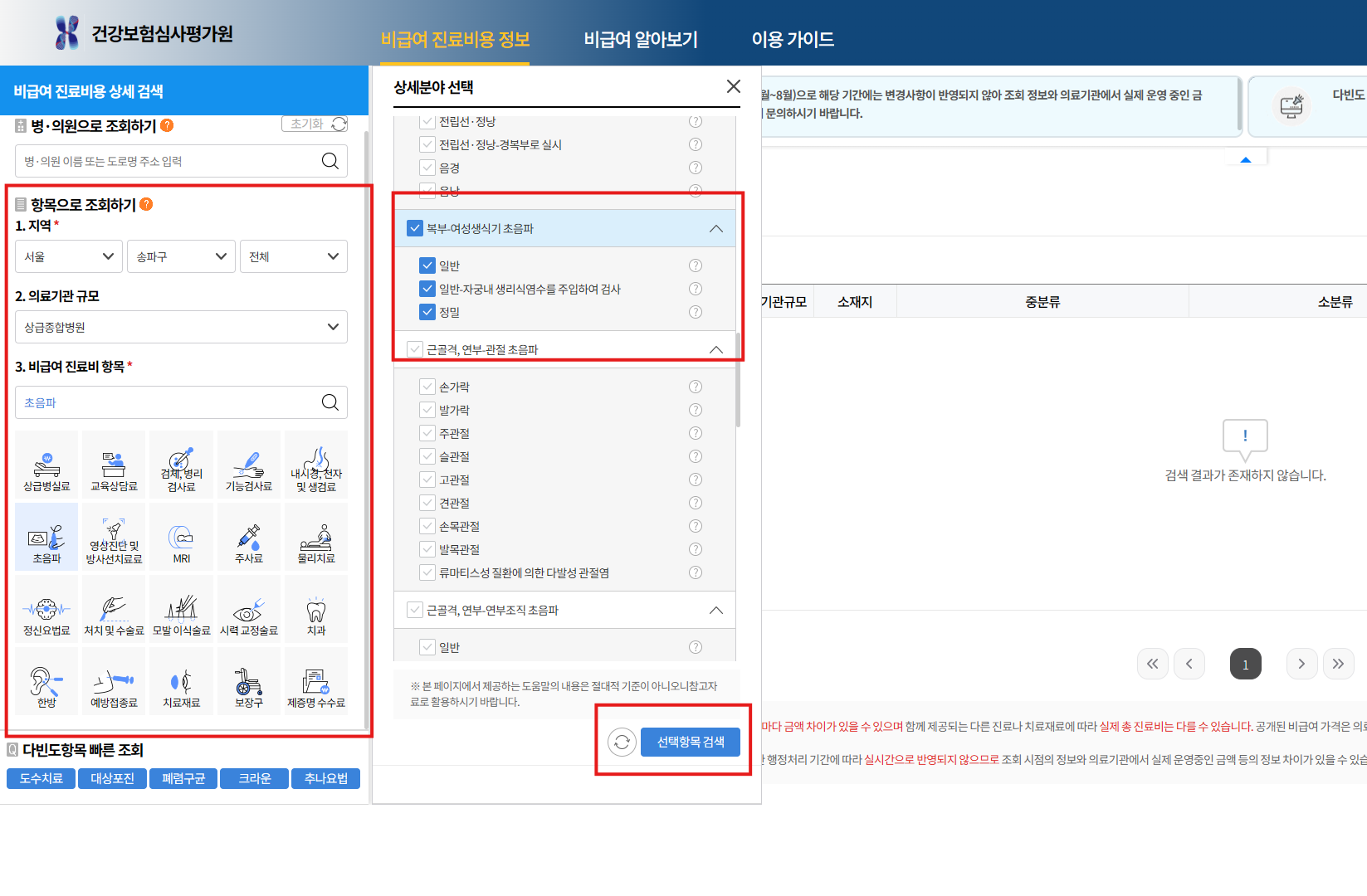Open 영상진단 및 방사선치료료 category
1367x896 pixels.
(114, 537)
